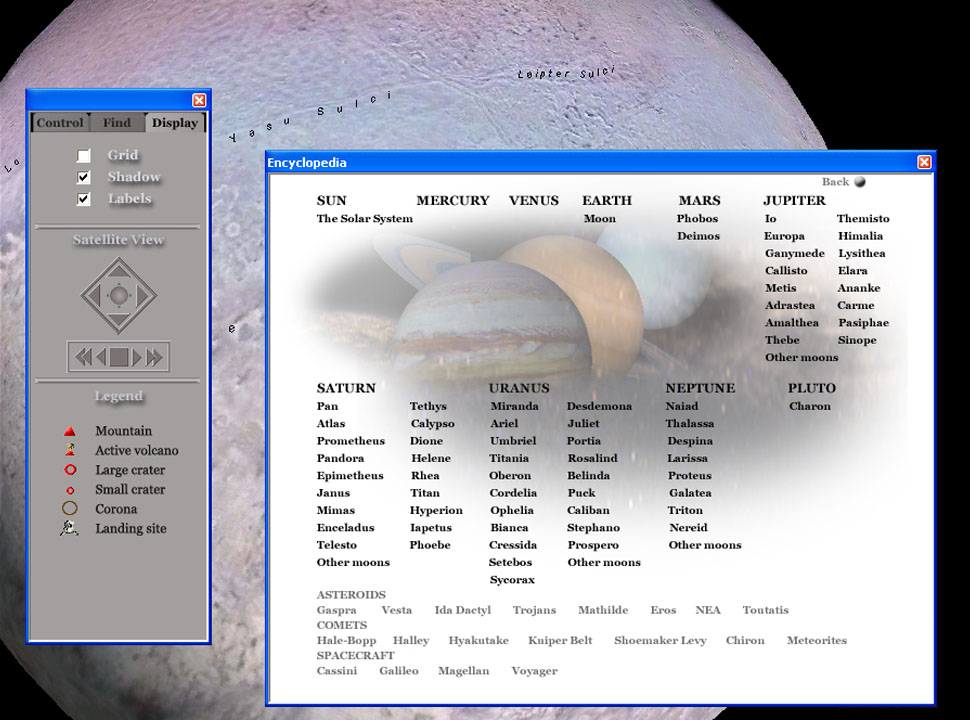Switch to the Control tab
970x720 pixels.
[x=60, y=122]
